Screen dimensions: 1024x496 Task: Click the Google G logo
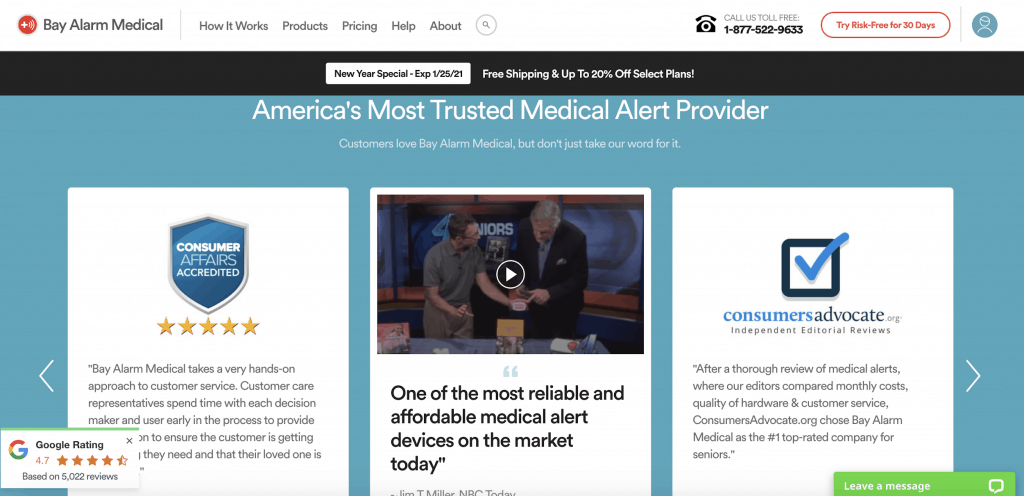(18, 450)
